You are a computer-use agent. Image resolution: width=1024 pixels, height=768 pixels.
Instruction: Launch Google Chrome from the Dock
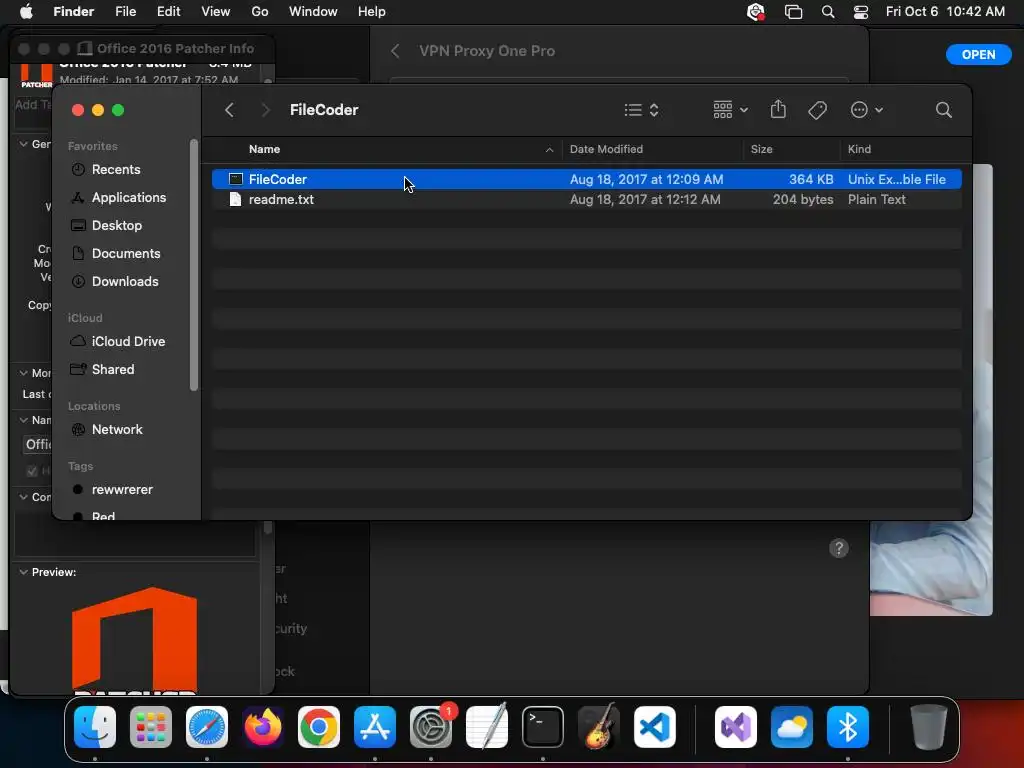[x=319, y=727]
